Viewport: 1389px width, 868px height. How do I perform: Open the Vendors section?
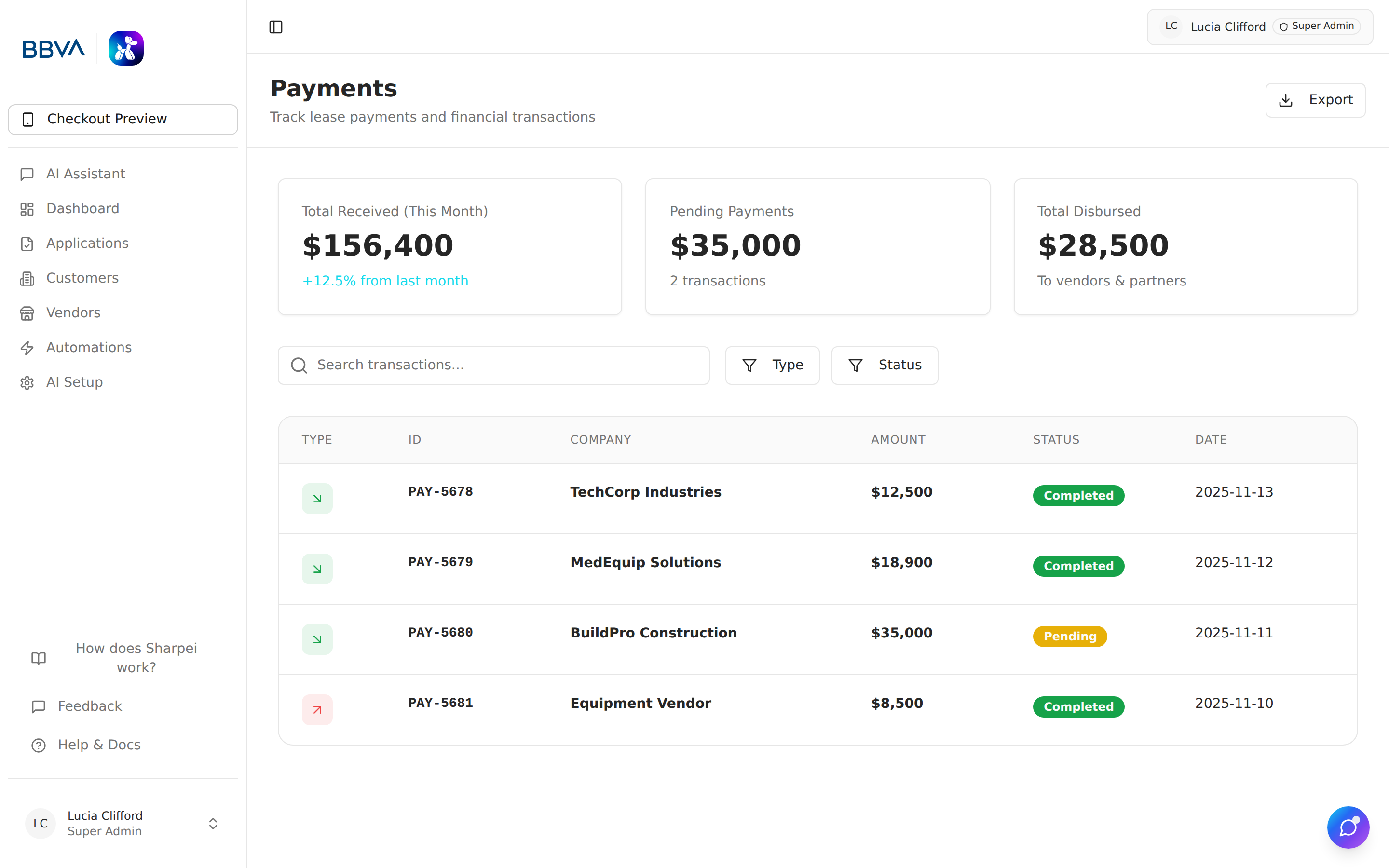point(72,312)
